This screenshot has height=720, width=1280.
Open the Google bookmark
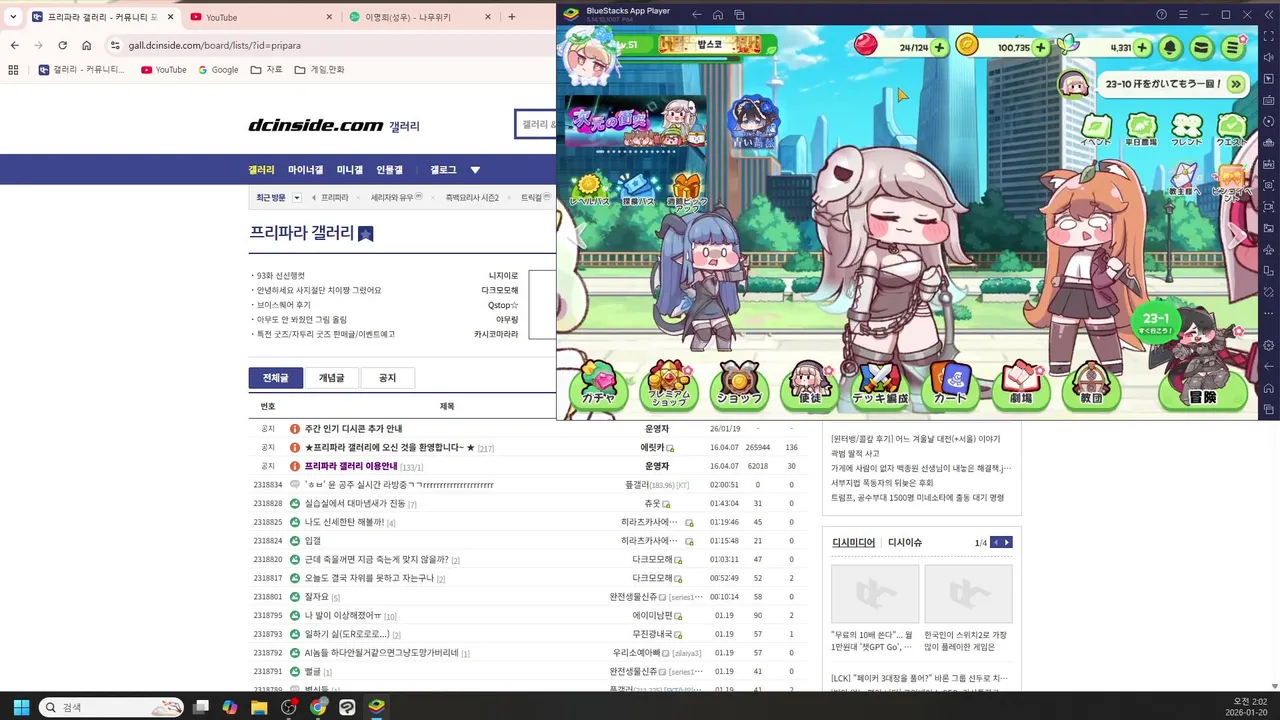(218, 70)
